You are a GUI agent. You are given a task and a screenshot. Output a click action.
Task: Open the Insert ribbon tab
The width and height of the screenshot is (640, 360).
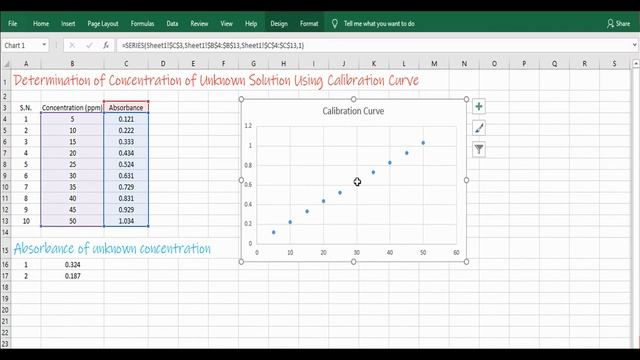[x=68, y=24]
